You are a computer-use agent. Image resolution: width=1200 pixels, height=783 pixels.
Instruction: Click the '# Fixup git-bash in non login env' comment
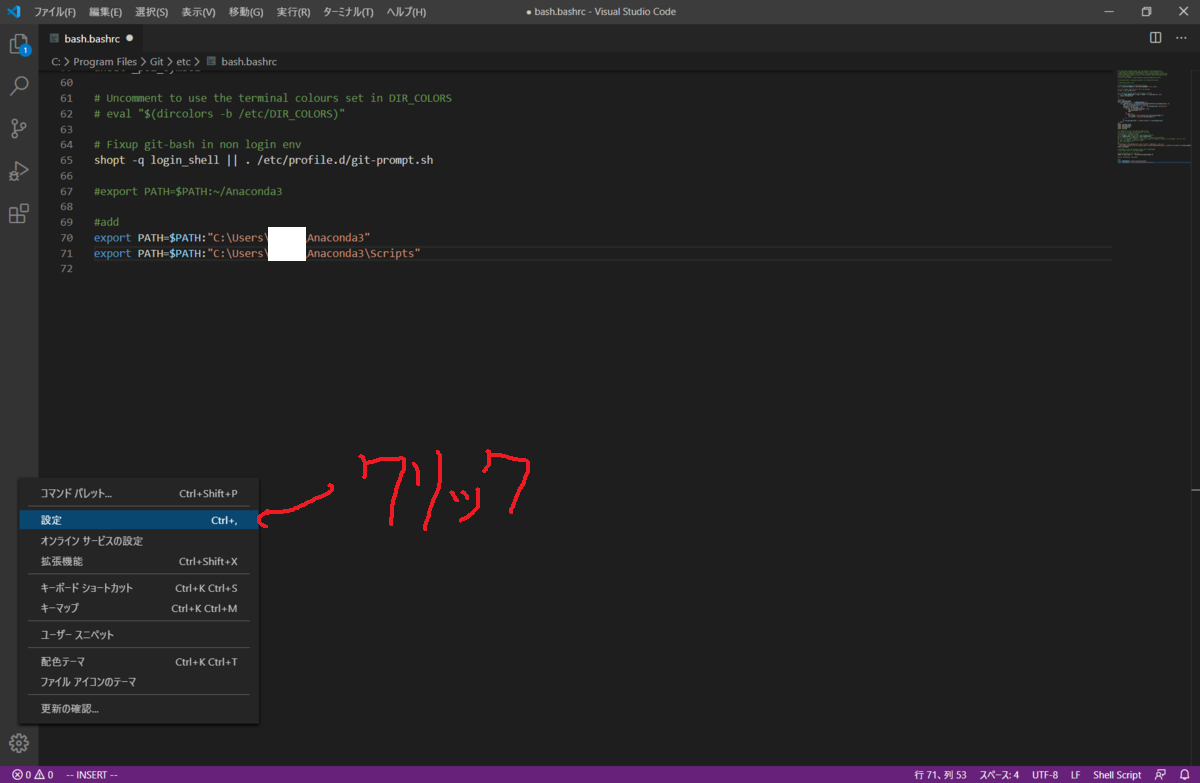coord(197,144)
